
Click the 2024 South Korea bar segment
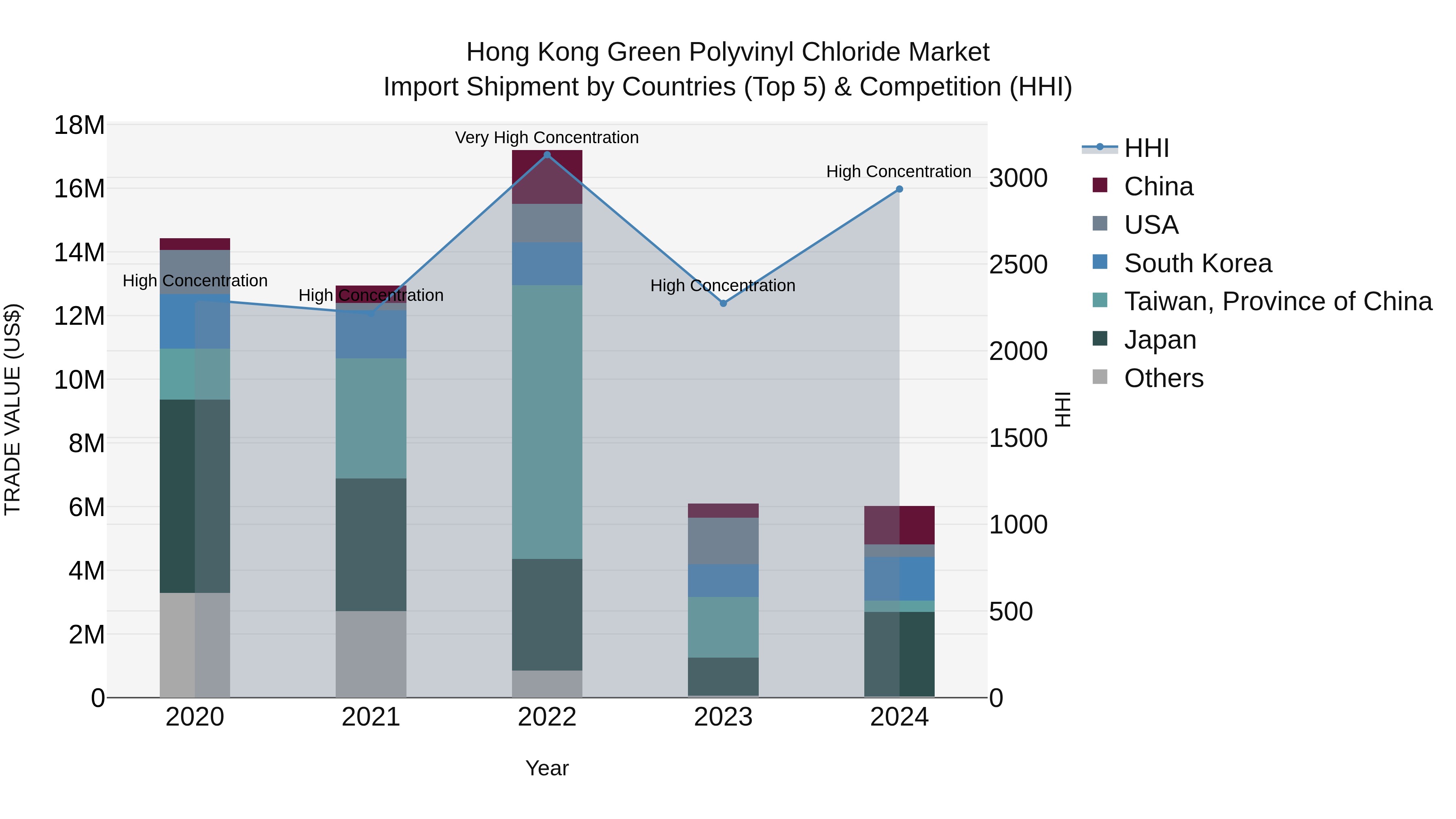pos(900,579)
